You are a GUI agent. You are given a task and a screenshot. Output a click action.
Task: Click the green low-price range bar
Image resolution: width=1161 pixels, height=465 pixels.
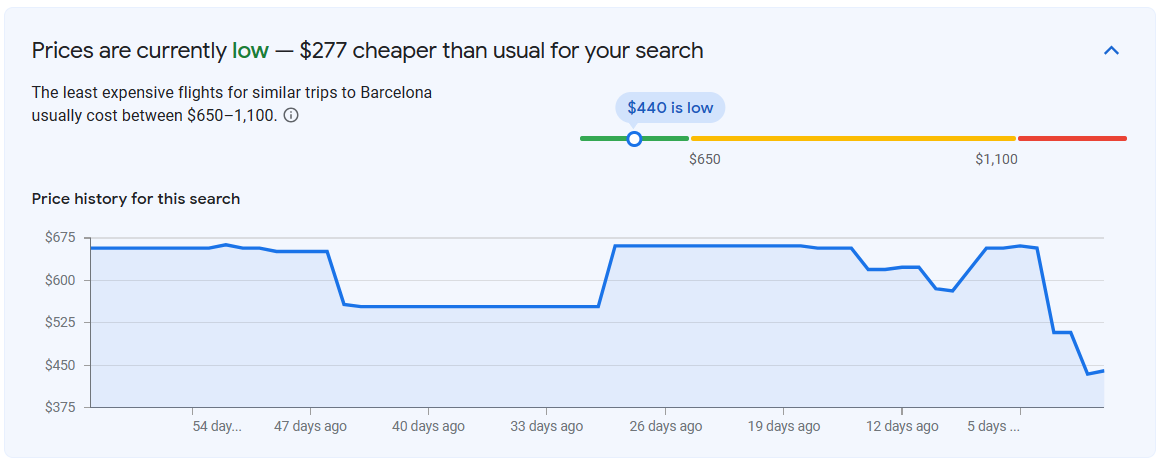click(635, 138)
